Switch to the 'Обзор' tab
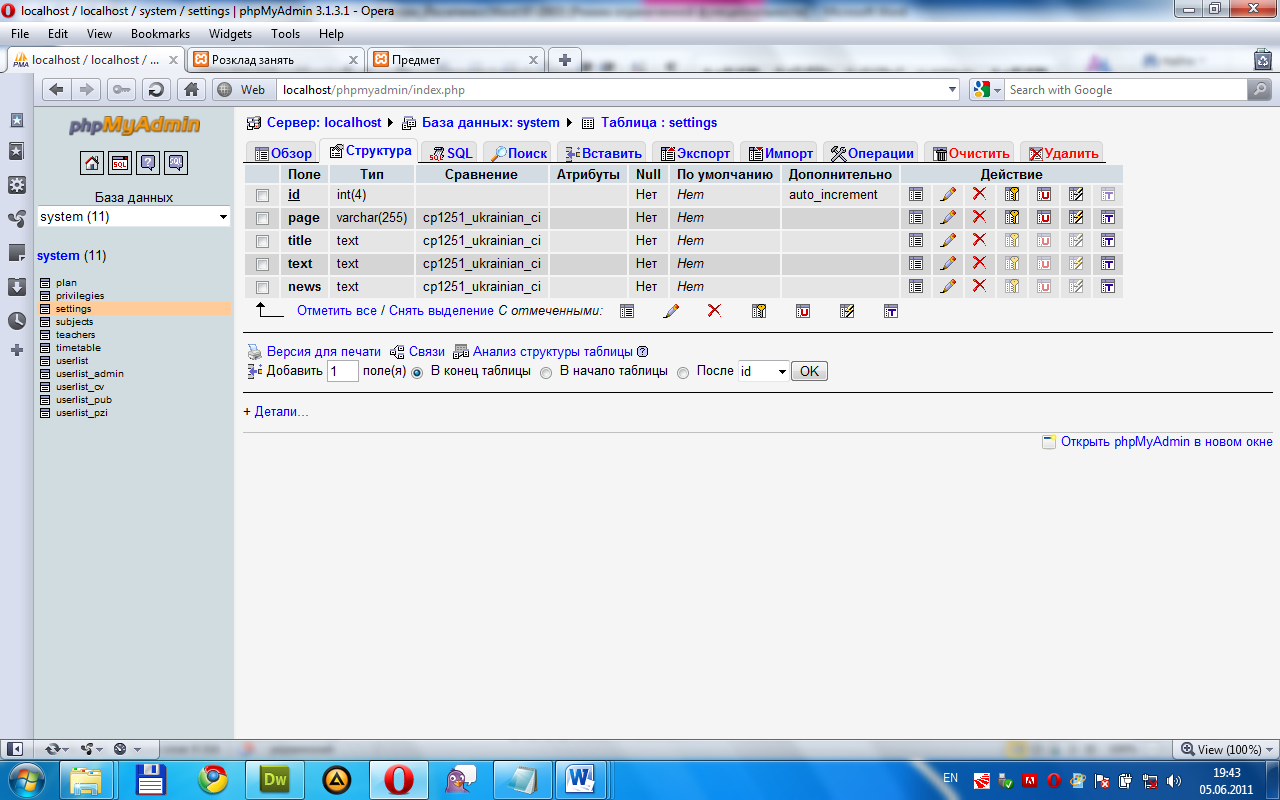This screenshot has width=1280, height=800. [x=283, y=153]
